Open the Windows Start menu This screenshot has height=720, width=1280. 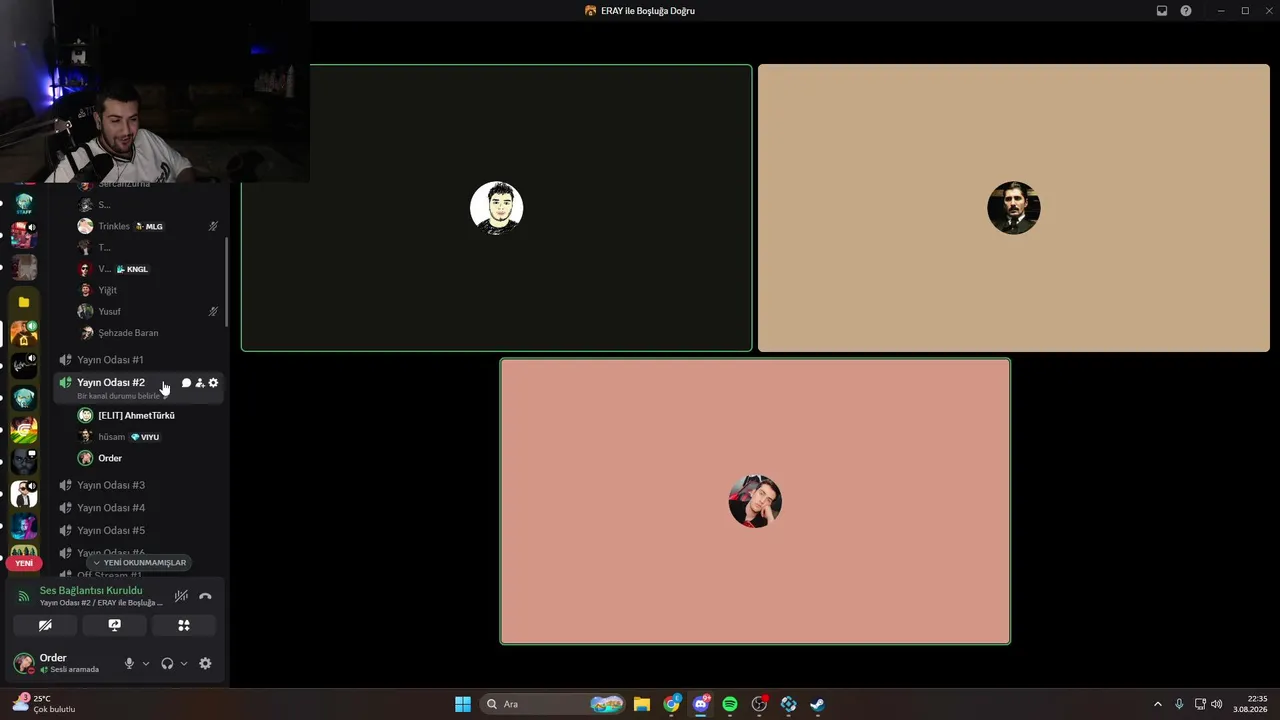click(x=463, y=704)
